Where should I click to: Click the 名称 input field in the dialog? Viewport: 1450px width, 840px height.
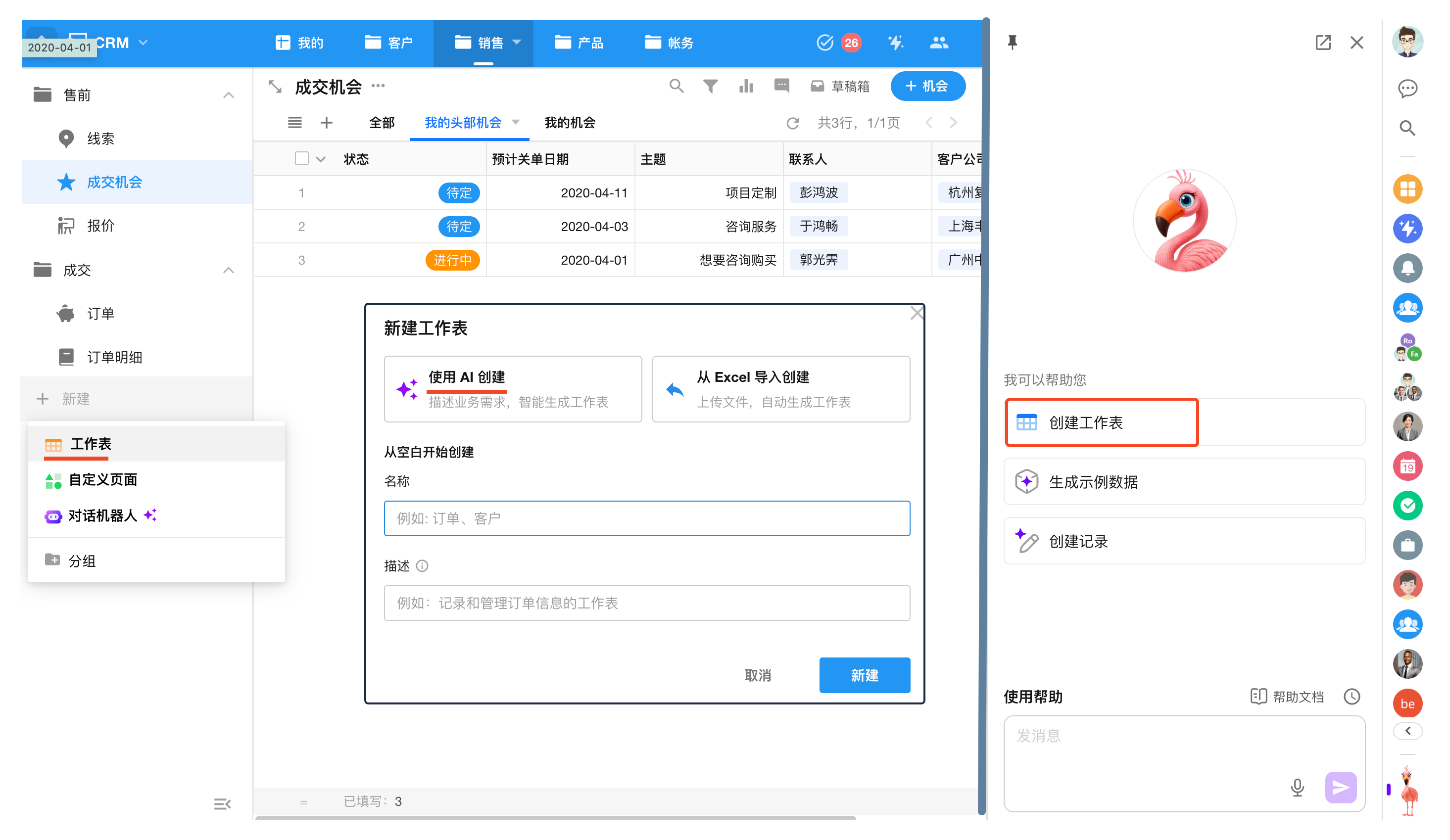pyautogui.click(x=646, y=518)
